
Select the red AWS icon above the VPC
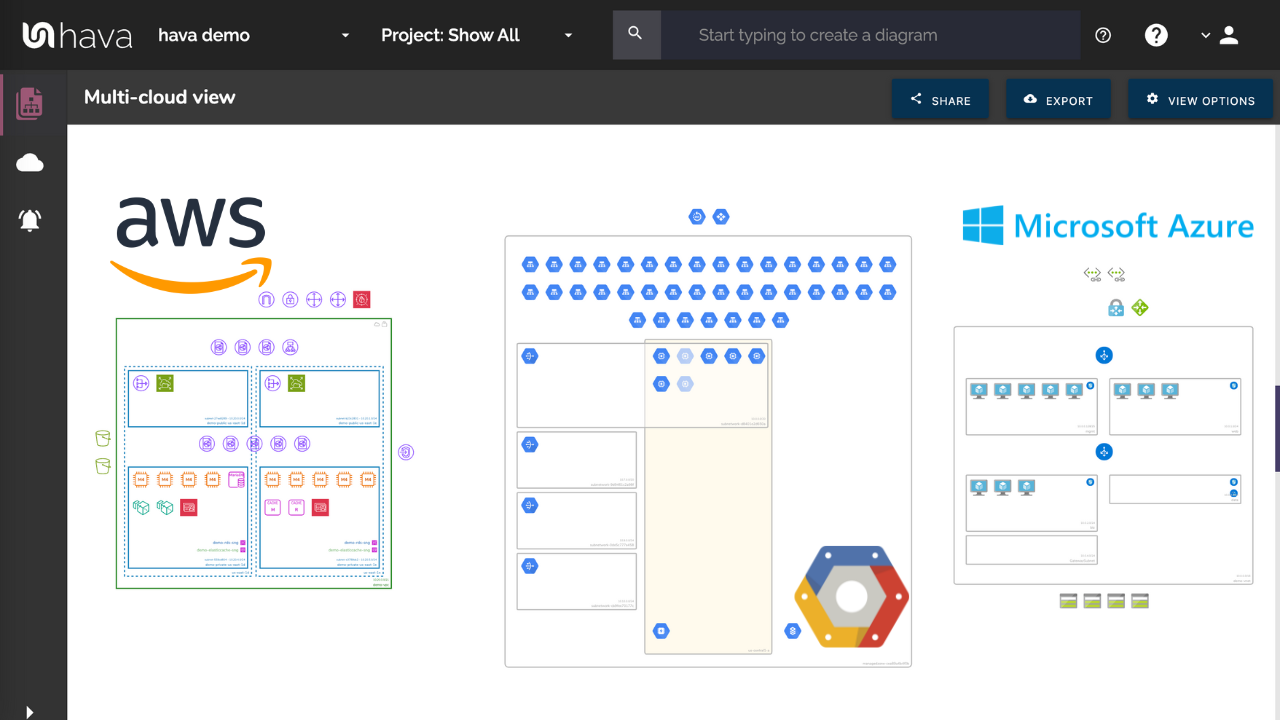362,299
